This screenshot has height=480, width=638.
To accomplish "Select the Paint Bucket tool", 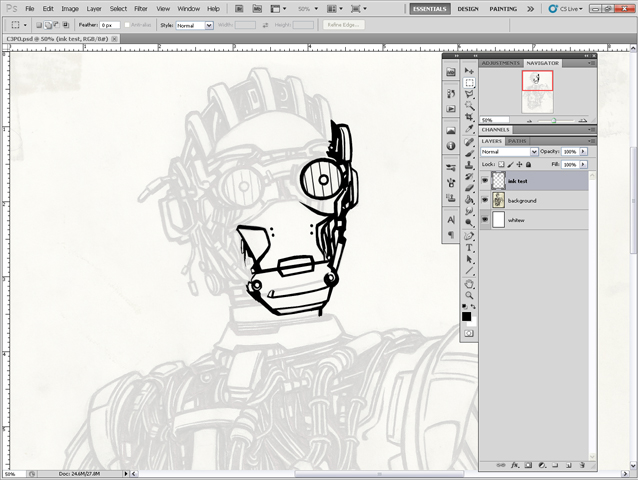I will pyautogui.click(x=469, y=200).
